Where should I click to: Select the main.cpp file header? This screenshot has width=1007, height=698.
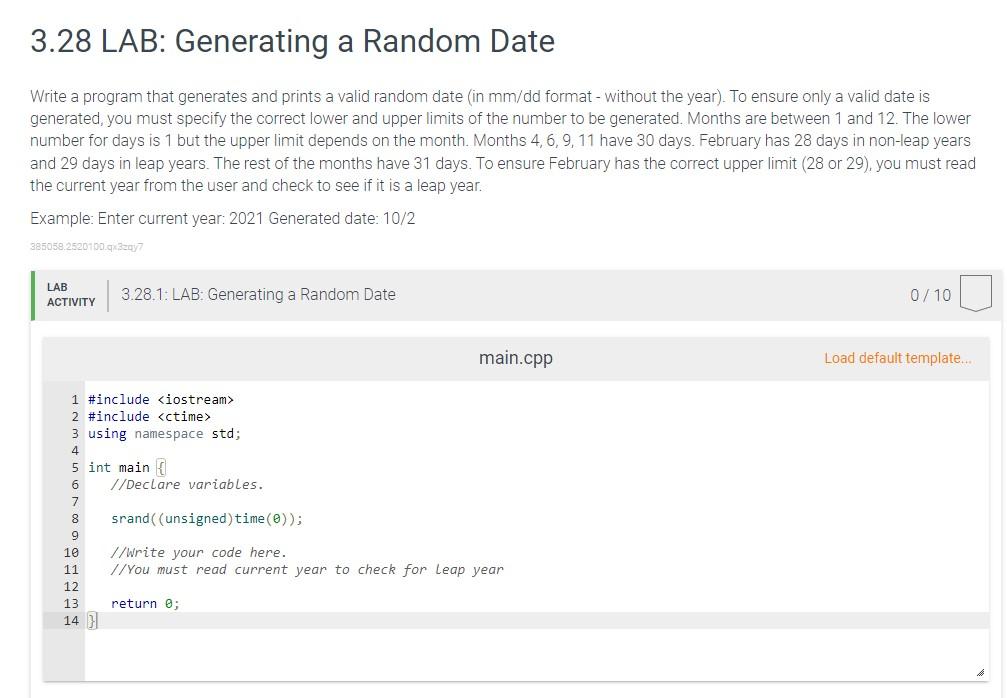(x=516, y=358)
